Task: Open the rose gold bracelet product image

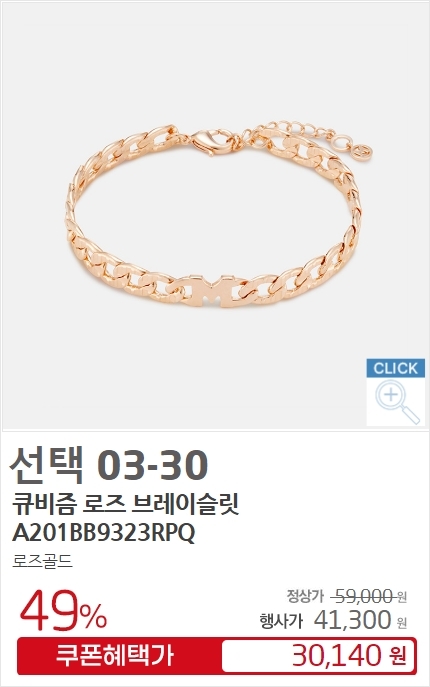Action: point(216,216)
